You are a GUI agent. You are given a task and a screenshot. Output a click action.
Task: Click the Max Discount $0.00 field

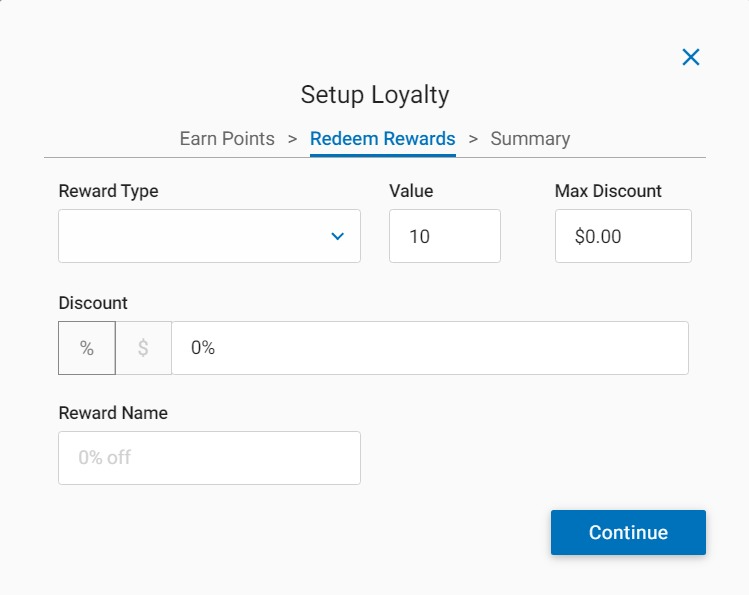click(622, 236)
